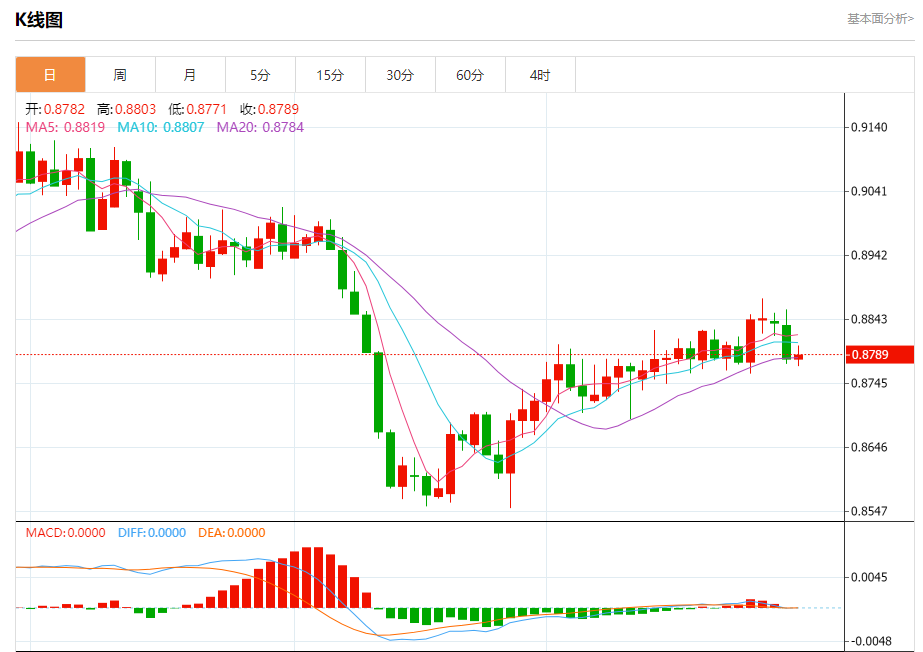The width and height of the screenshot is (923, 652).
Task: Open the 60分 interval tab
Action: point(470,75)
